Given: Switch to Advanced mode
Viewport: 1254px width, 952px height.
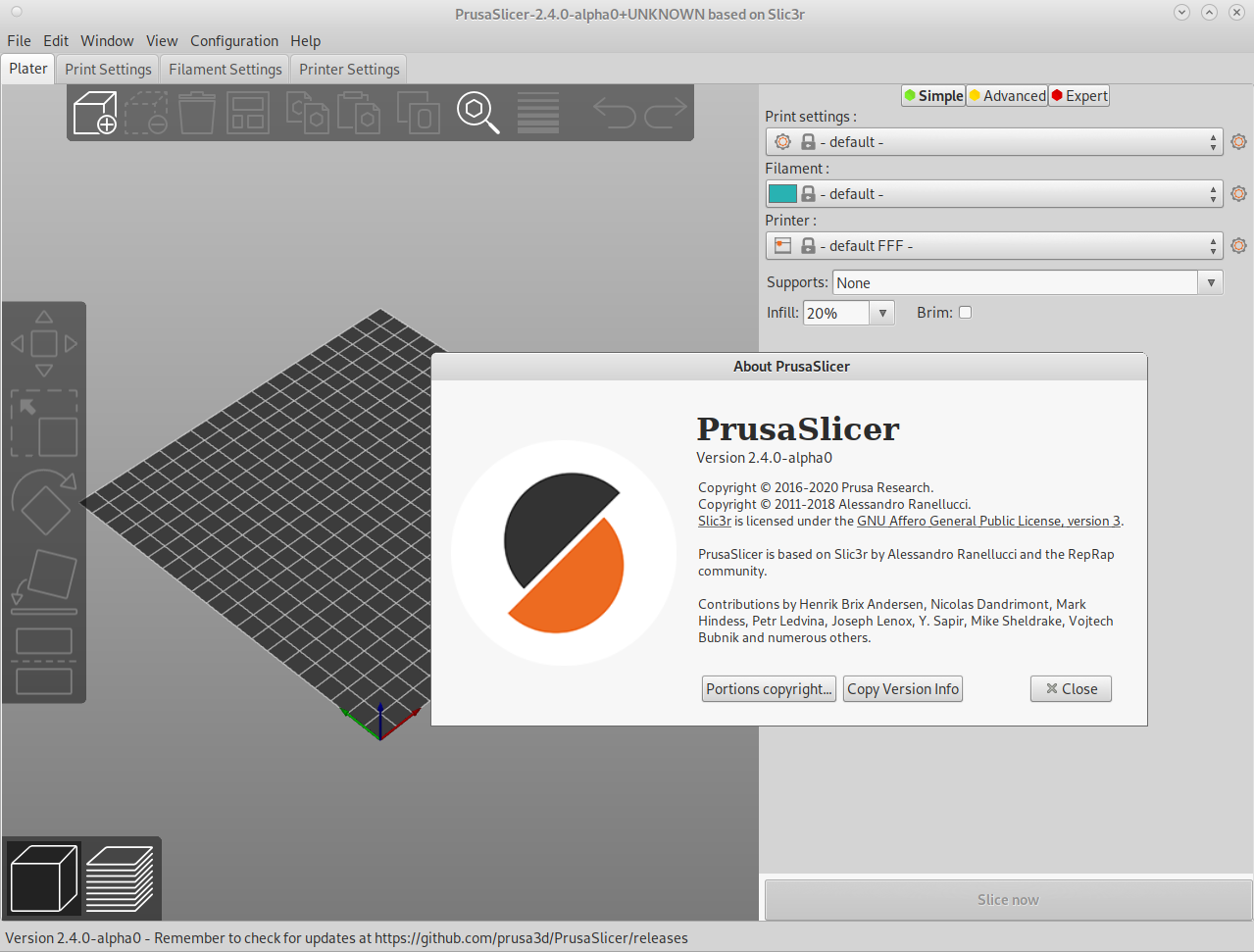Looking at the screenshot, I should [x=1006, y=95].
